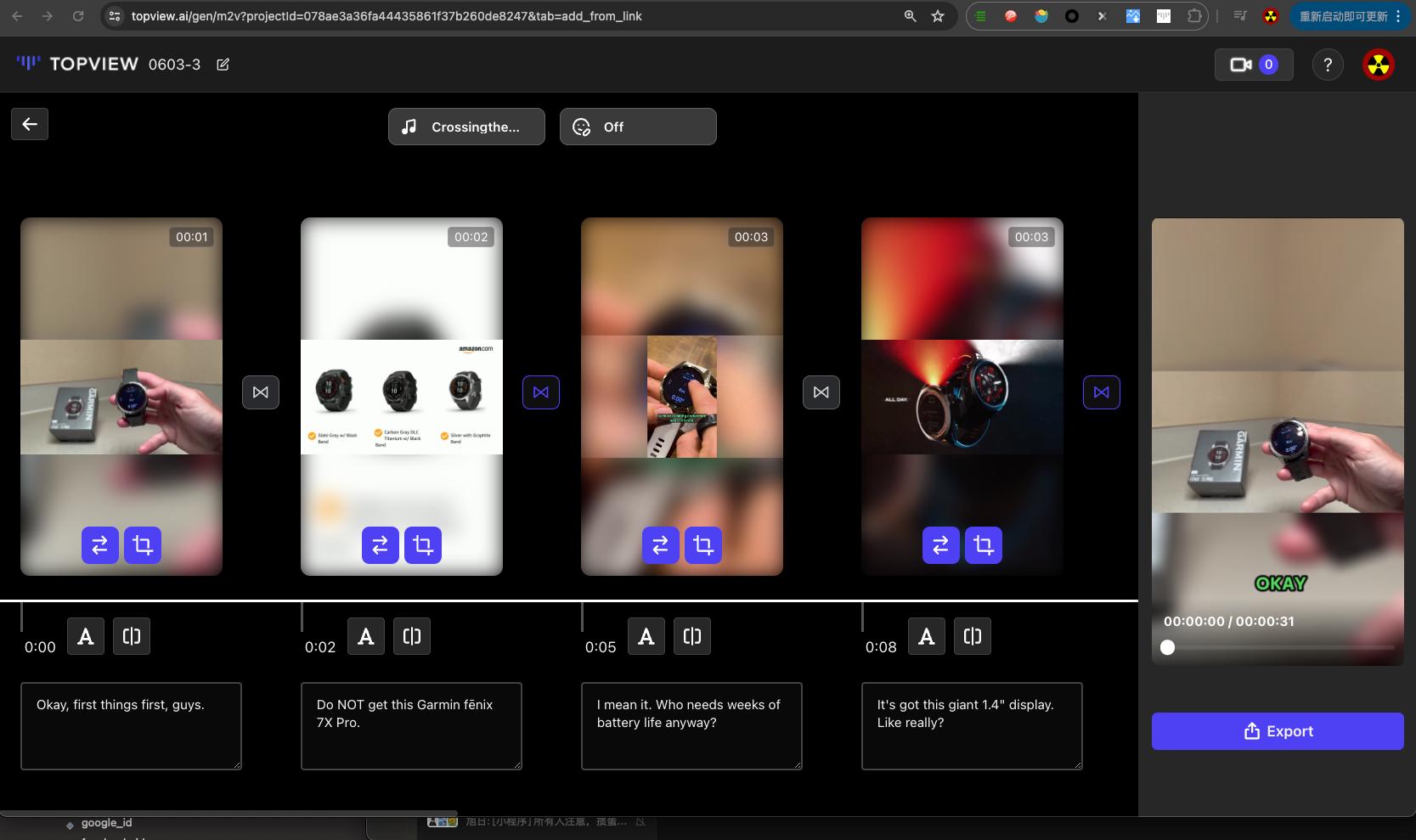Toggle transition after the fourth clip
Image resolution: width=1416 pixels, height=840 pixels.
[x=1102, y=392]
